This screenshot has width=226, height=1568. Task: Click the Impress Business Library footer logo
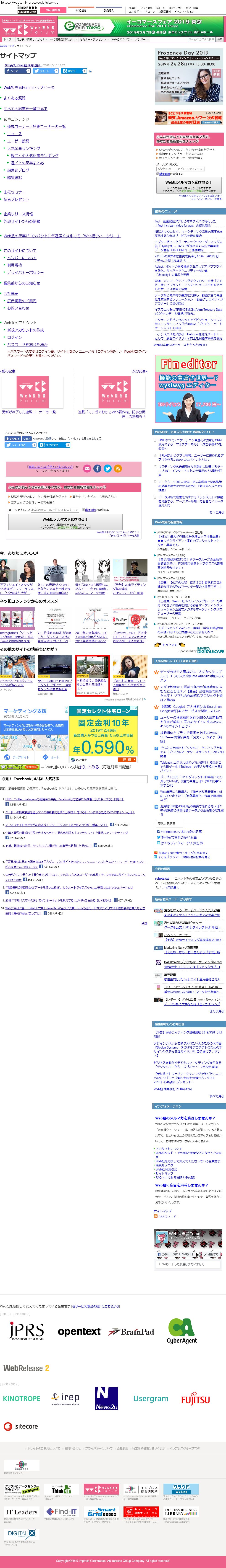181,1511
